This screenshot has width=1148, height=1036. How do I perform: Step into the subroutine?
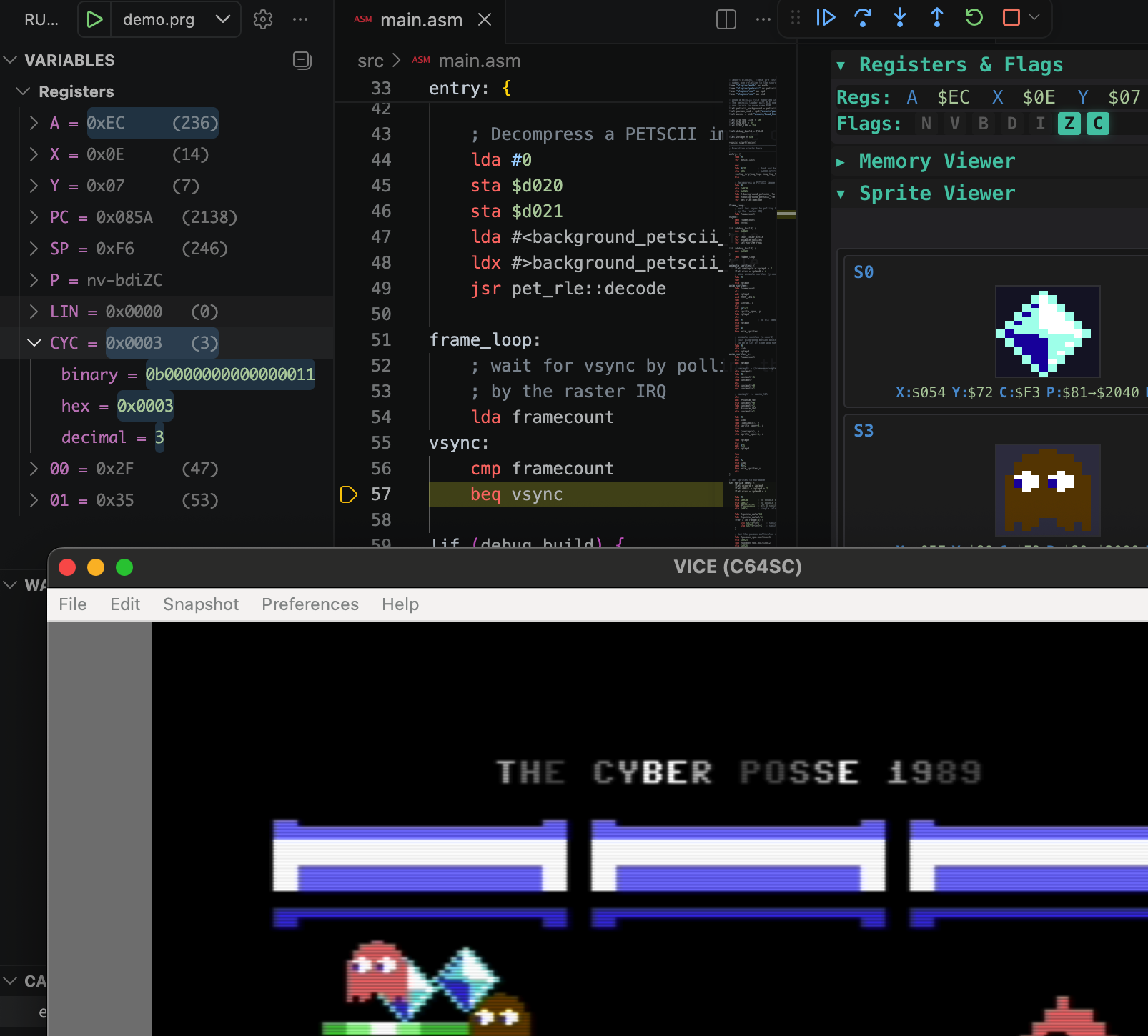tap(900, 17)
